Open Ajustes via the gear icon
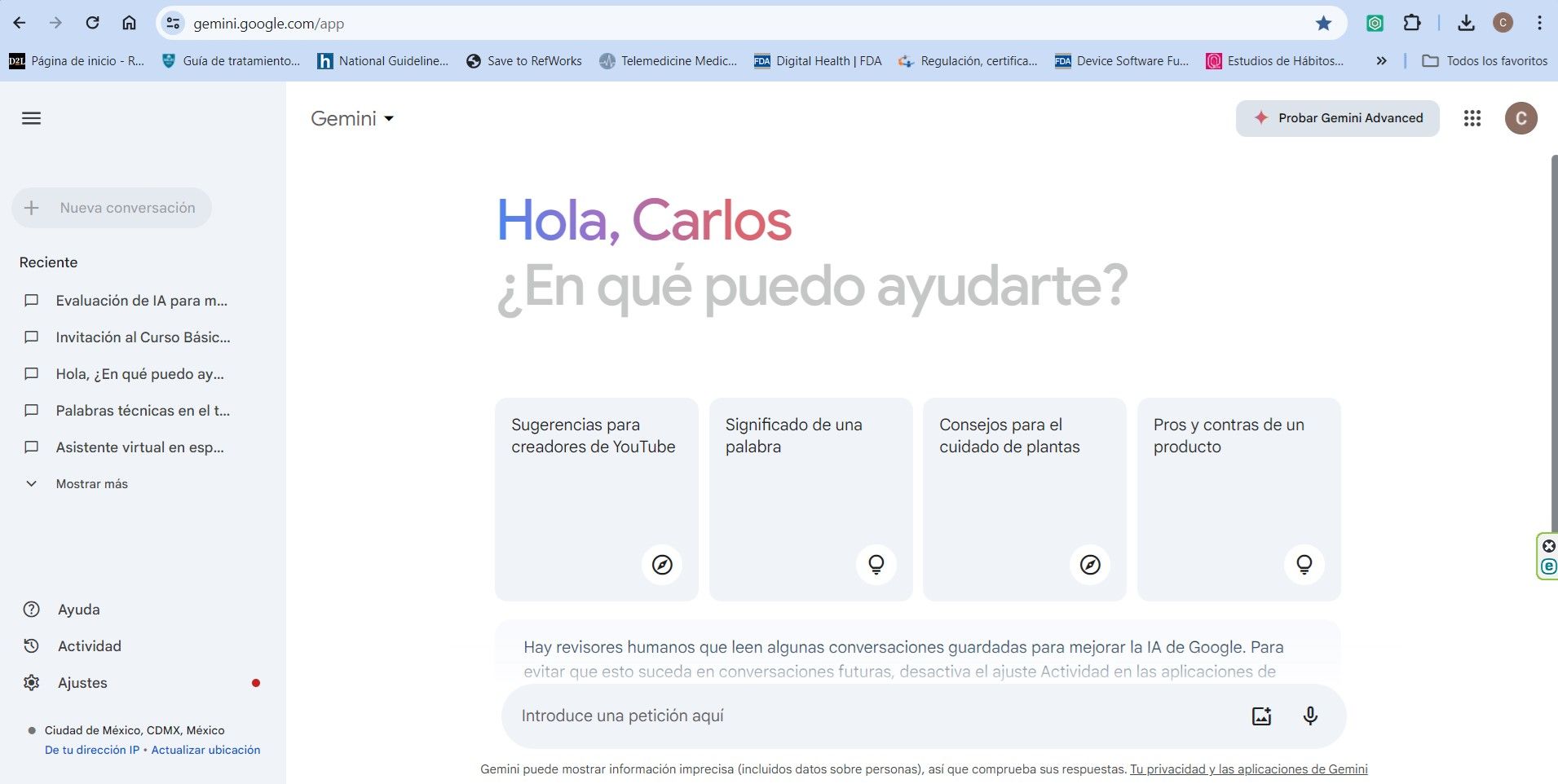Viewport: 1558px width, 784px height. click(x=31, y=682)
